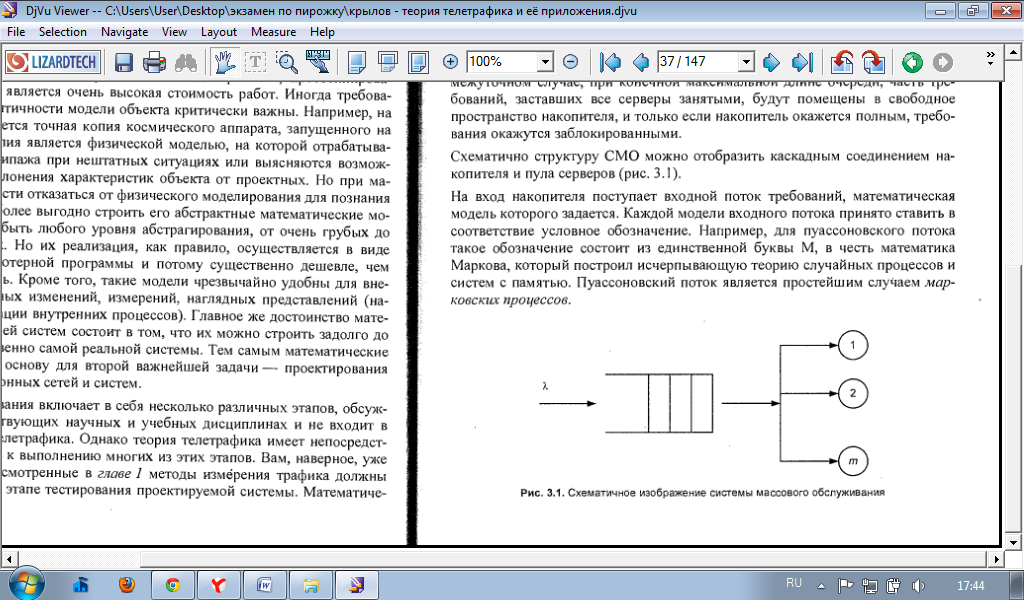Open the Help menu

click(322, 32)
